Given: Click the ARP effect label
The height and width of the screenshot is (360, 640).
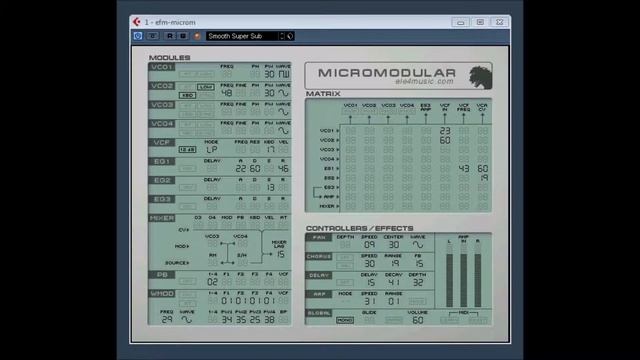Looking at the screenshot, I should (x=318, y=294).
